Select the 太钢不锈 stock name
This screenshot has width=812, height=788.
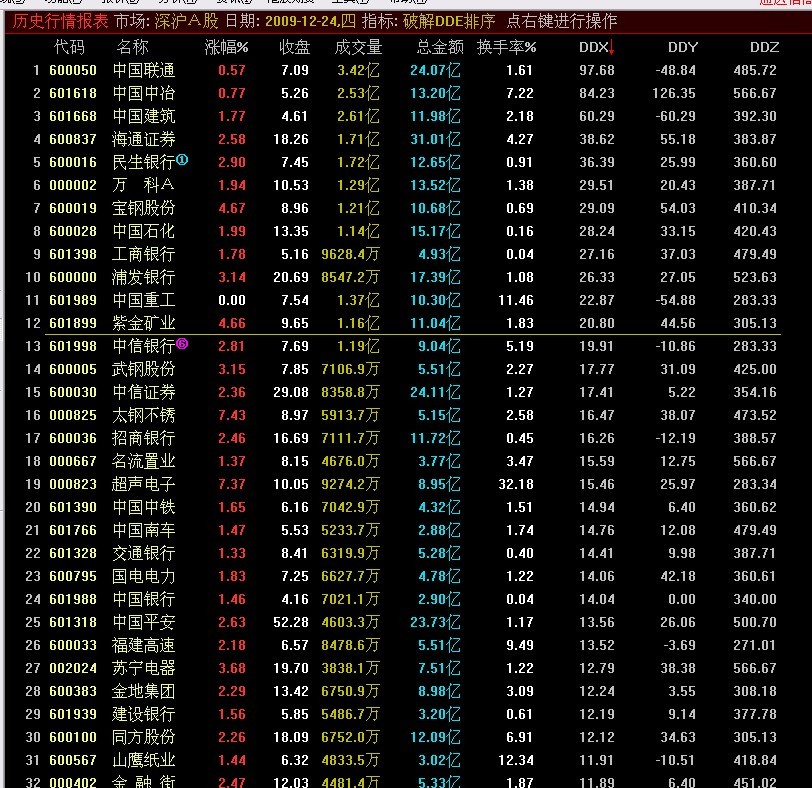click(144, 415)
